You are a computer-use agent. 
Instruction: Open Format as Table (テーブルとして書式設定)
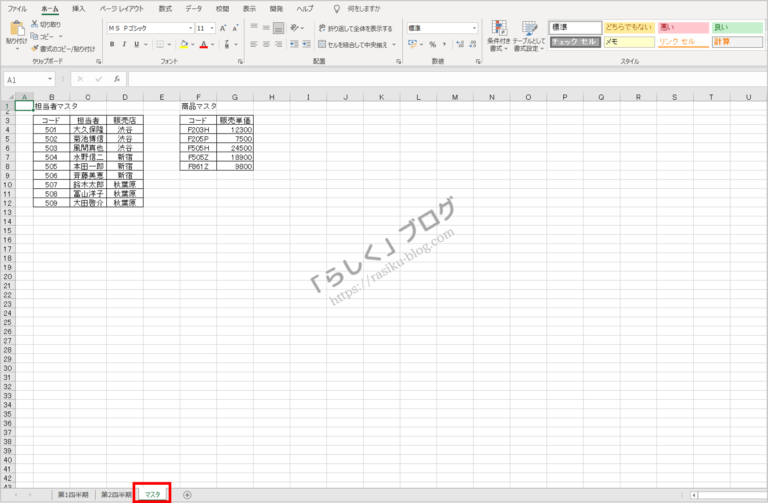point(528,36)
